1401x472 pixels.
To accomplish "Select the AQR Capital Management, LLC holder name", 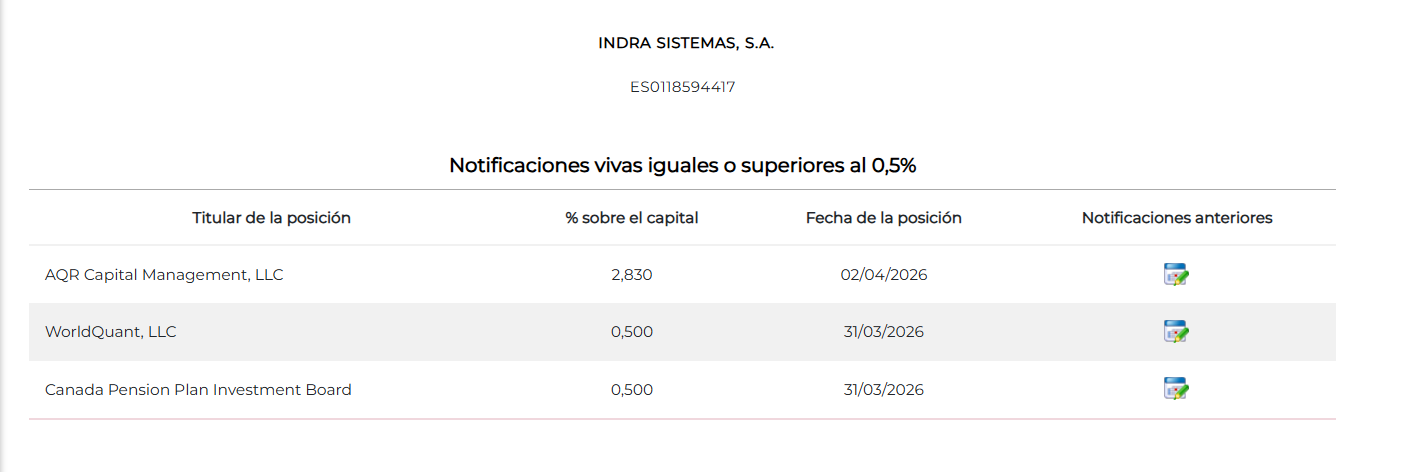I will (x=164, y=275).
